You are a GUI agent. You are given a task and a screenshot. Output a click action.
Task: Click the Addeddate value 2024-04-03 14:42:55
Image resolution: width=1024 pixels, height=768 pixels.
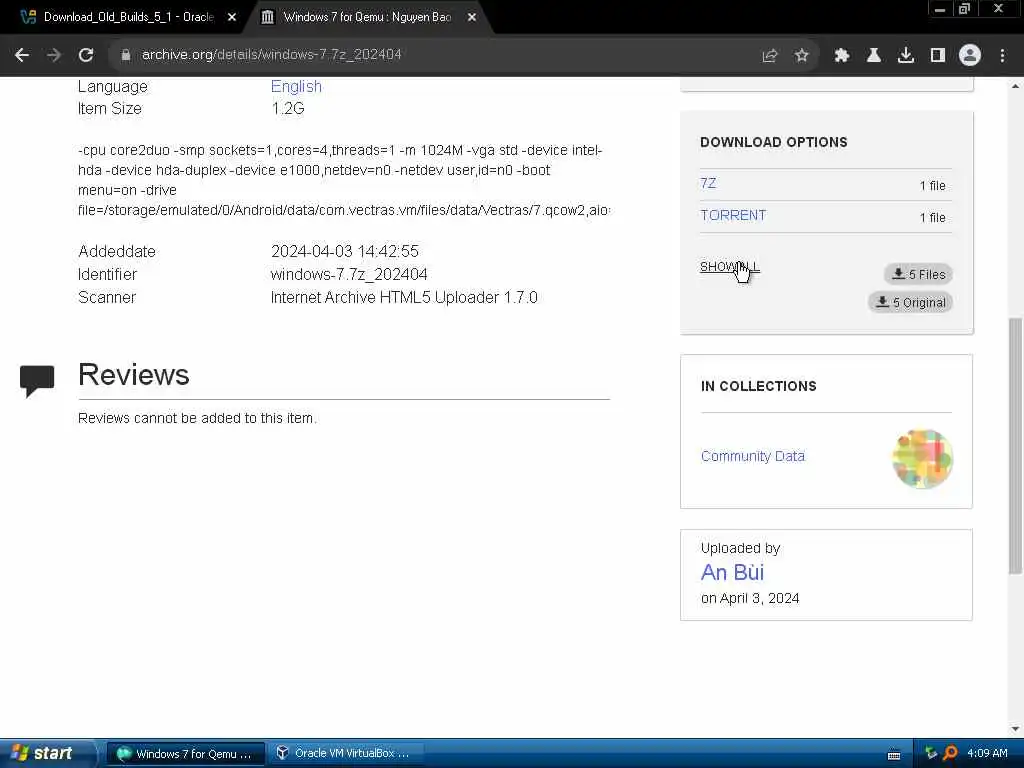click(345, 251)
